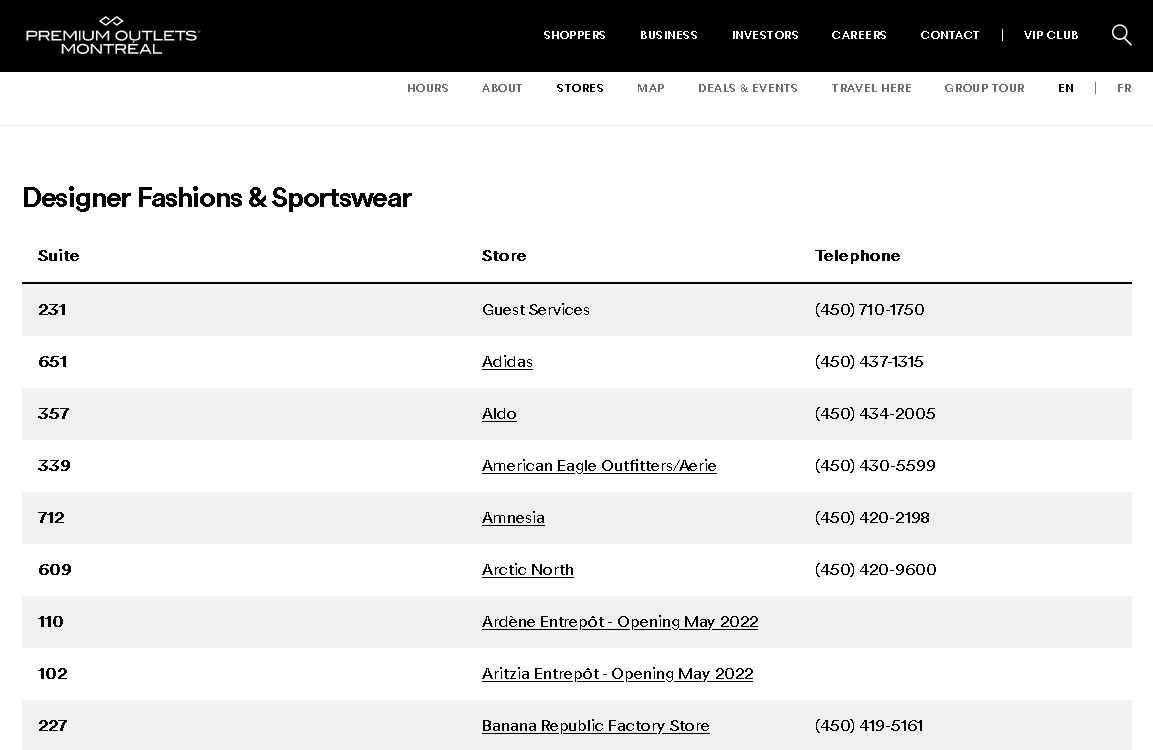
Task: Open the Careers link in header
Action: point(859,35)
